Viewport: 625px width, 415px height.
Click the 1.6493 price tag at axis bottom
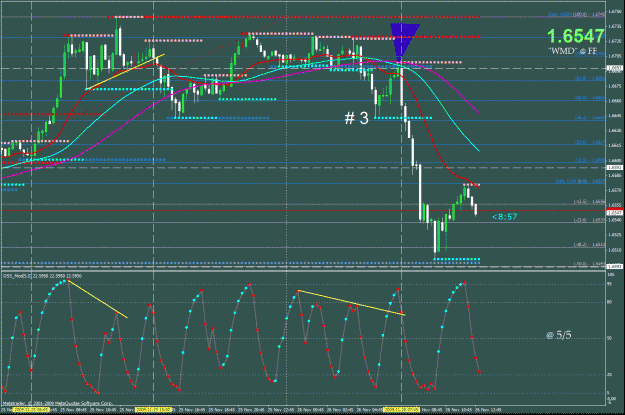pyautogui.click(x=614, y=266)
